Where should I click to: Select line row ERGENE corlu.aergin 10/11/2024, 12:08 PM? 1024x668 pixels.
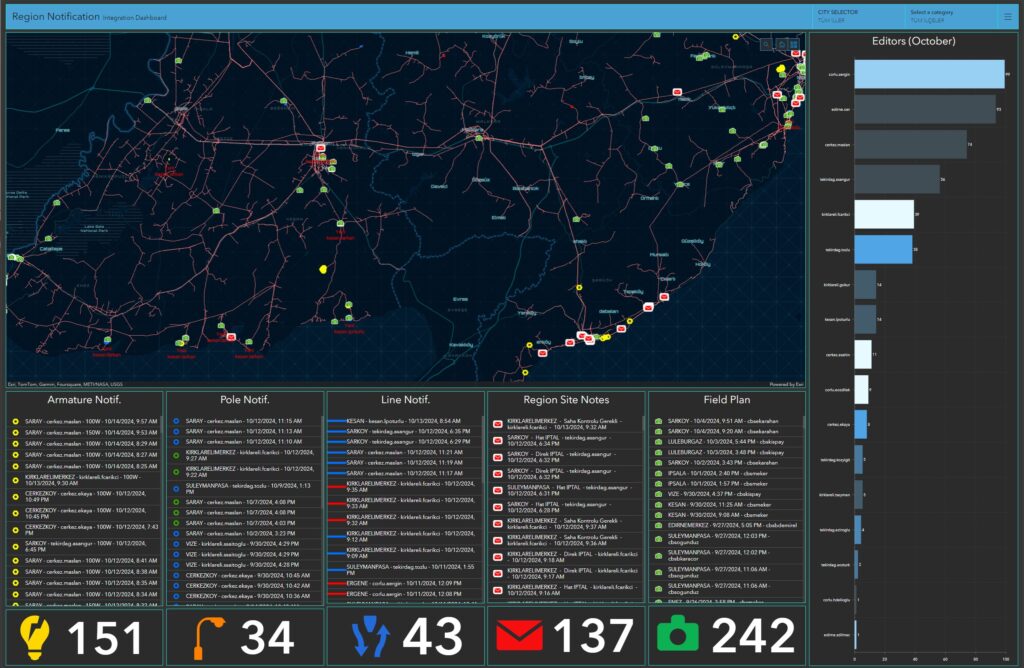point(405,594)
